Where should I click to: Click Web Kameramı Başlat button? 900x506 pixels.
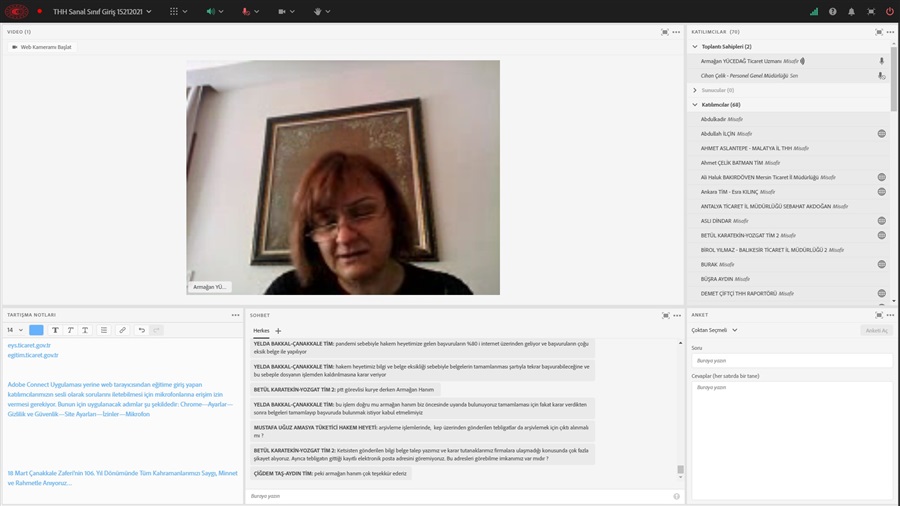coord(42,47)
